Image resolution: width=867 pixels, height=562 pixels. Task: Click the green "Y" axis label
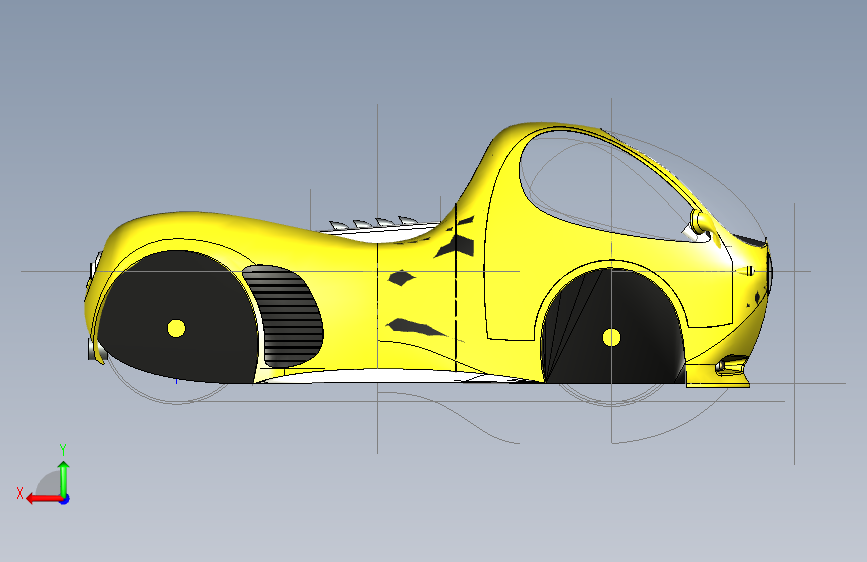63,449
